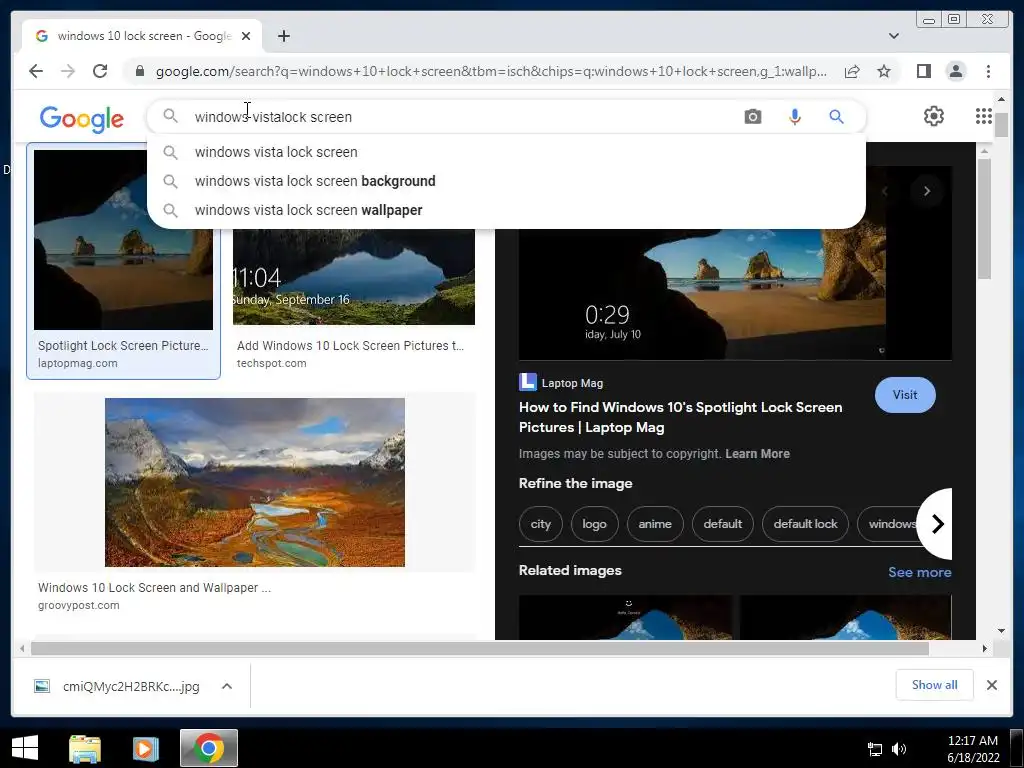Open Chrome side panel
The width and height of the screenshot is (1024, 768).
pos(923,71)
